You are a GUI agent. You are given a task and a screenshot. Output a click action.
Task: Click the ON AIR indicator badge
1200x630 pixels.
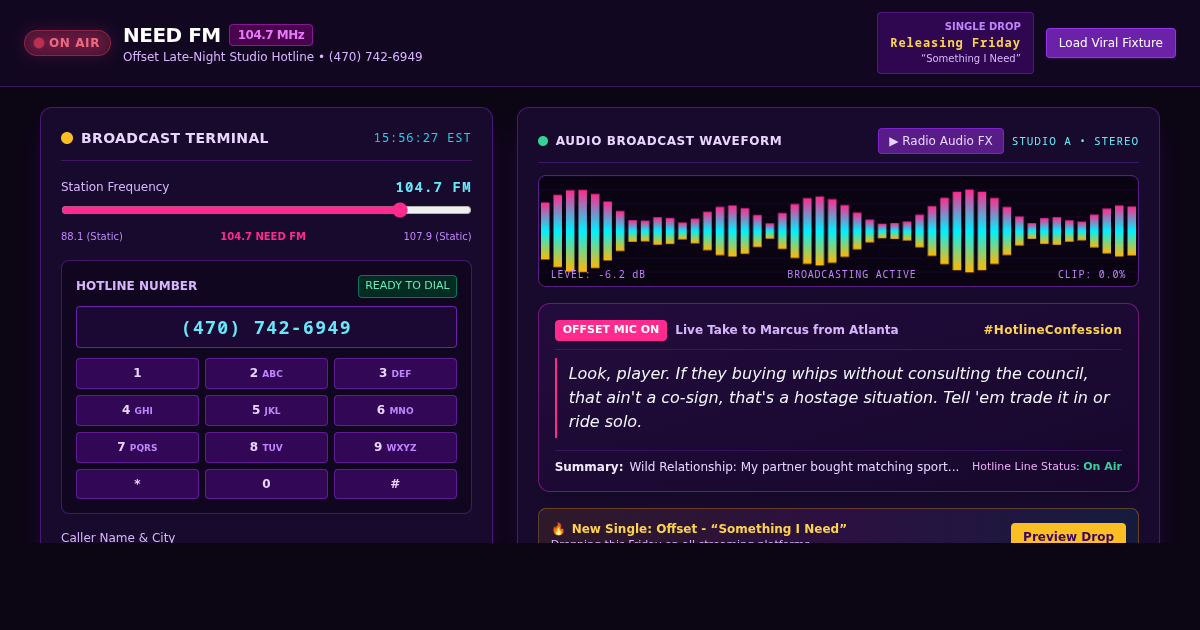[67, 43]
